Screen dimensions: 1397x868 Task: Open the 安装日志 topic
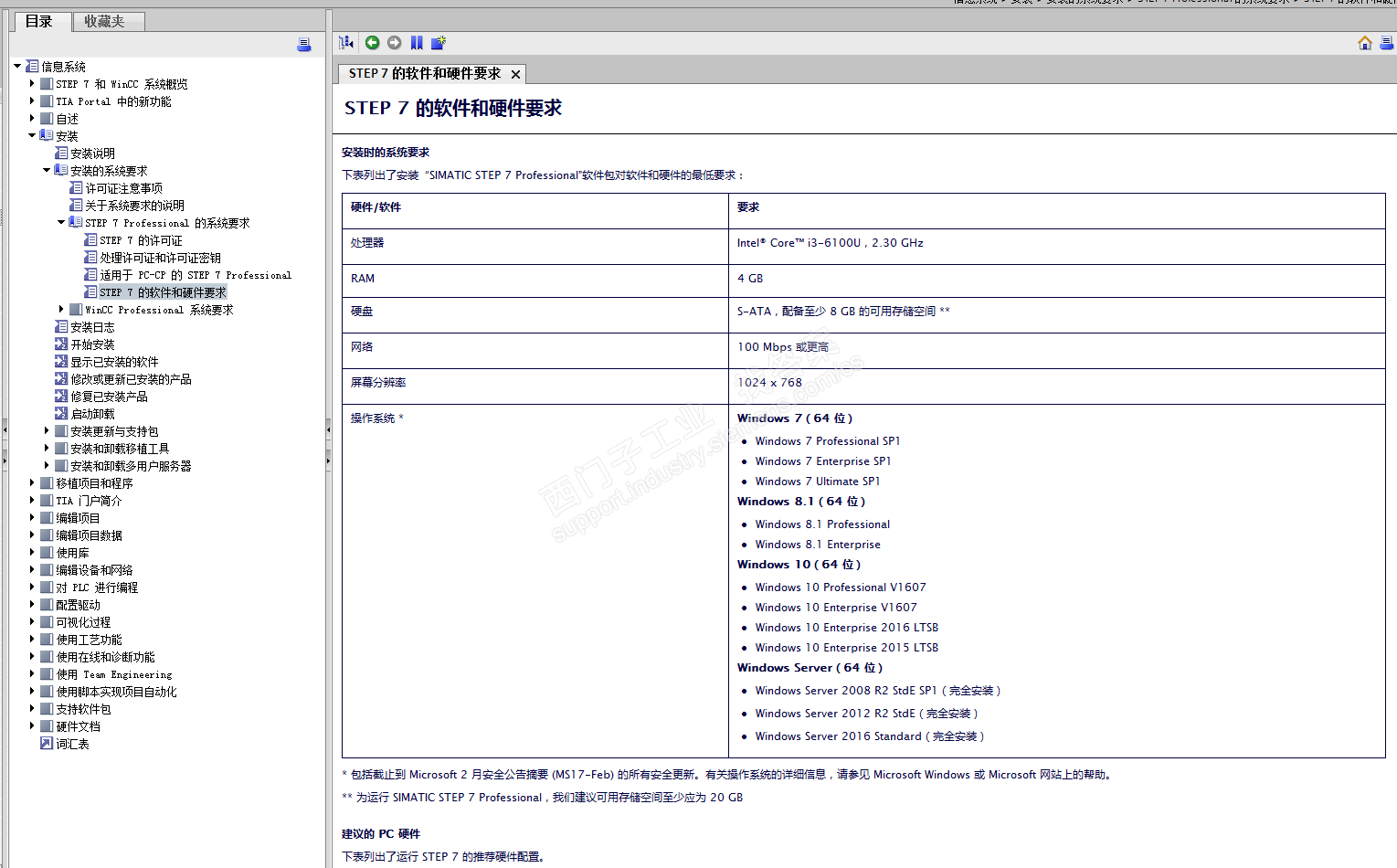click(x=92, y=327)
